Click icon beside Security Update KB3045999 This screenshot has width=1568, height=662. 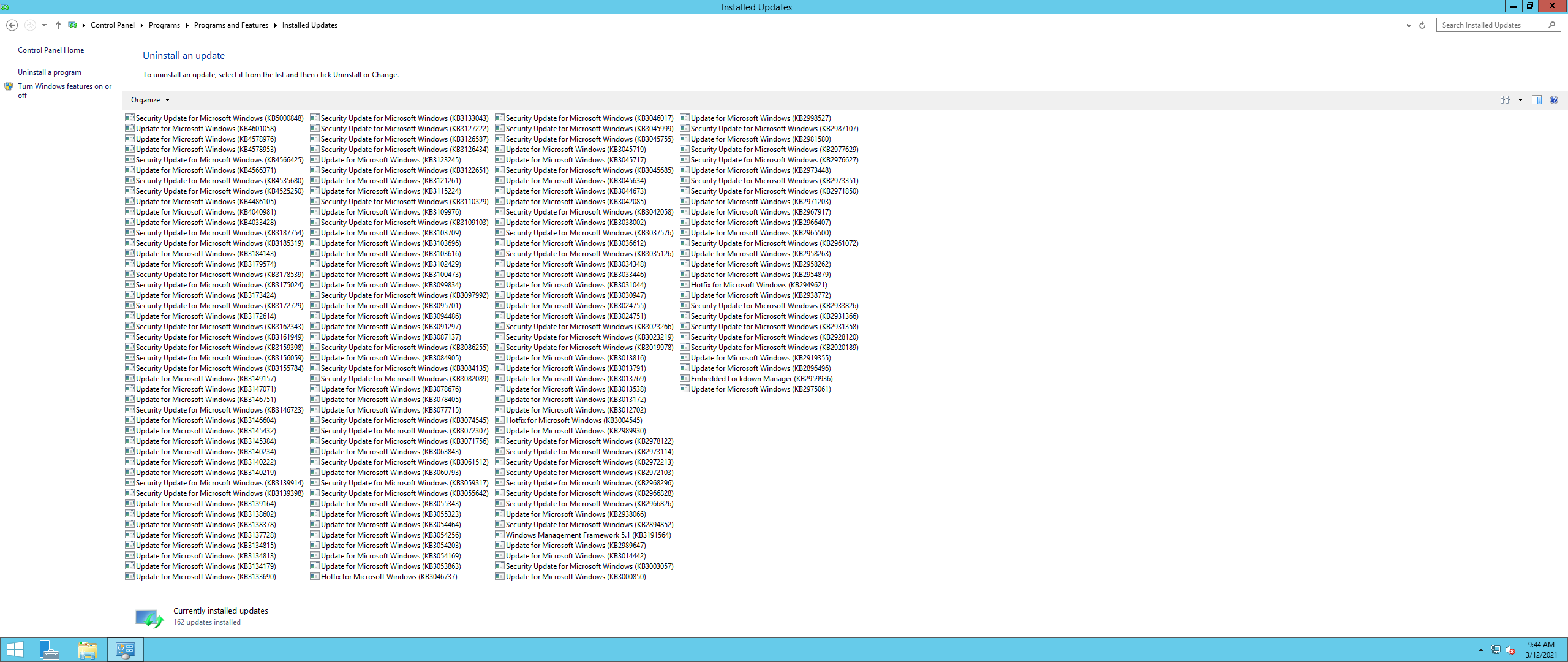500,128
